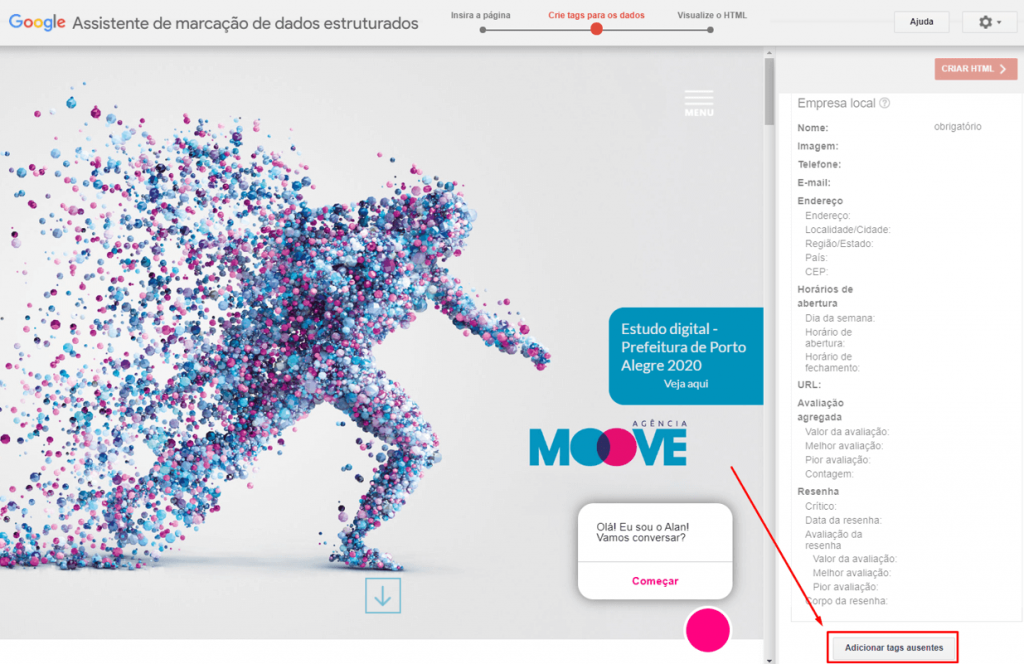The image size is (1024, 664).
Task: Select the Insira a página step
Action: click(x=481, y=15)
